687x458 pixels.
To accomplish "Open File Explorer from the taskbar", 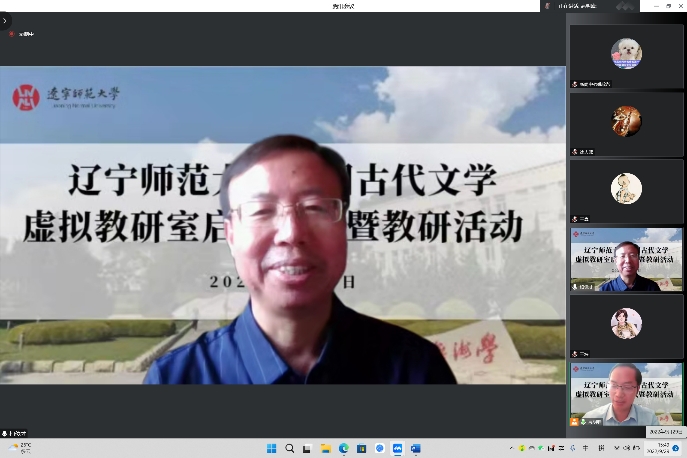I will [x=325, y=449].
